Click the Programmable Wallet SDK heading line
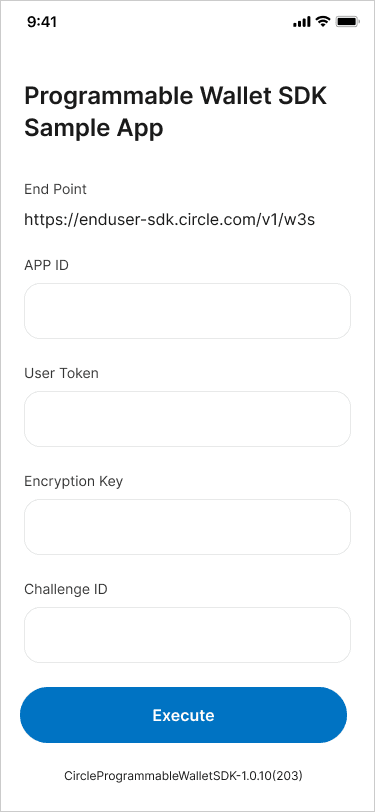 176,97
